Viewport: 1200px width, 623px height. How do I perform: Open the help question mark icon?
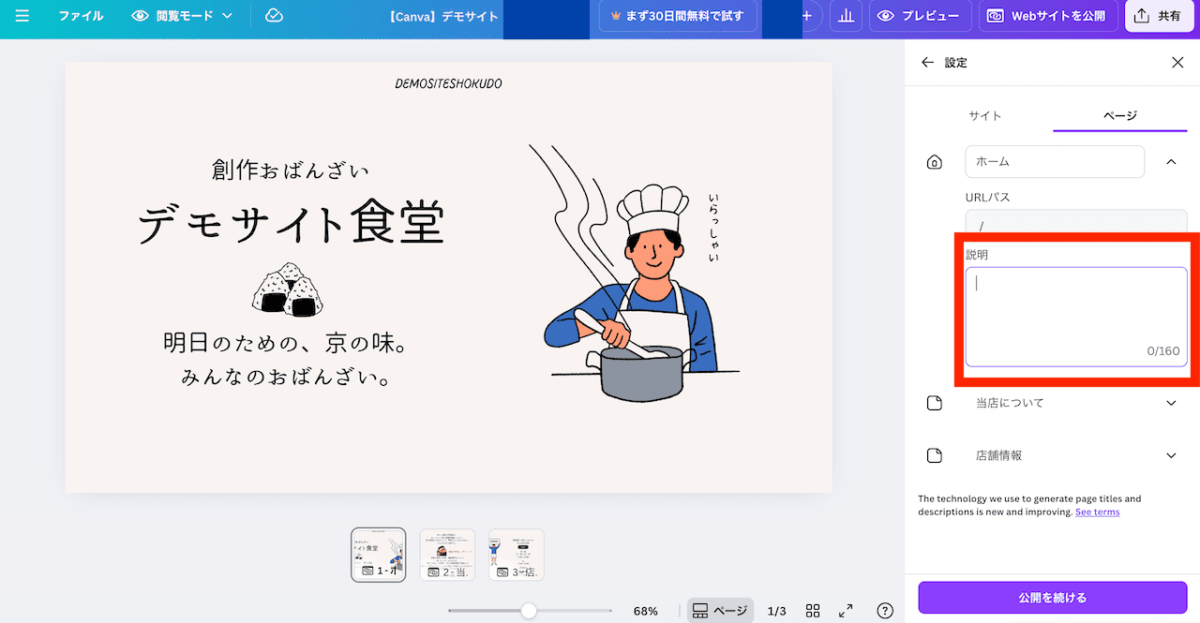(x=885, y=610)
